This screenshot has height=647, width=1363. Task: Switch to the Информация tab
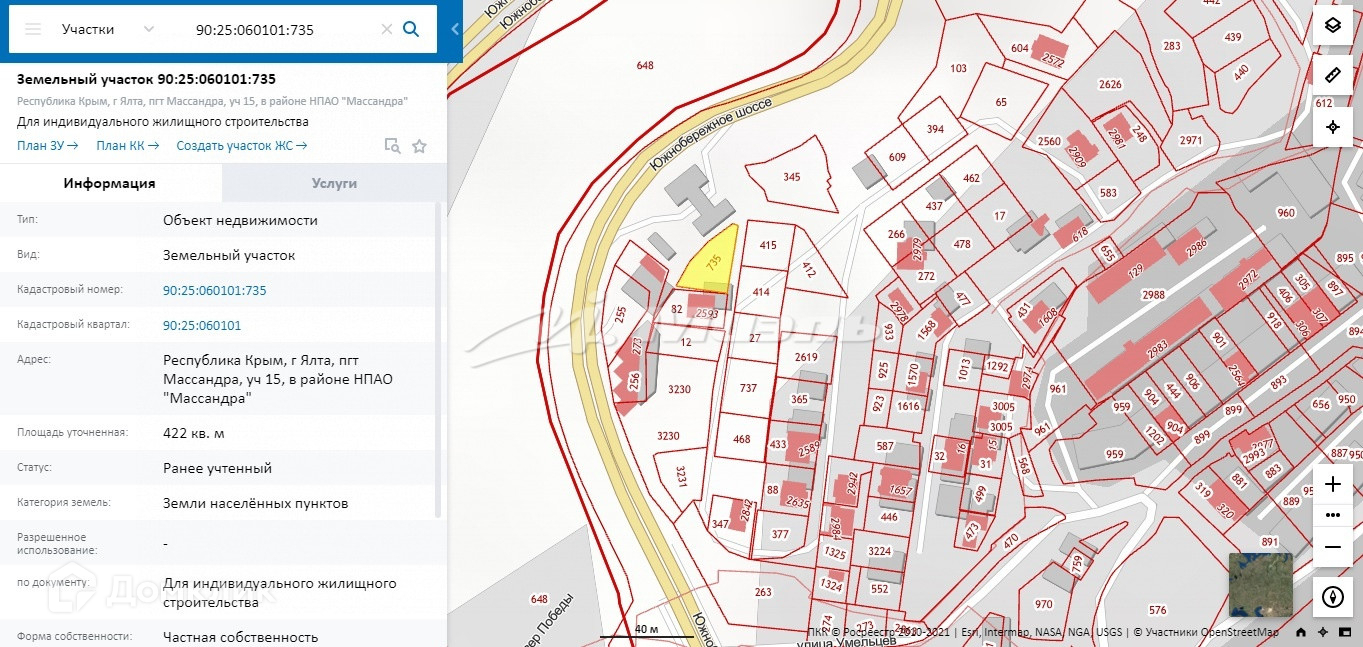(109, 183)
